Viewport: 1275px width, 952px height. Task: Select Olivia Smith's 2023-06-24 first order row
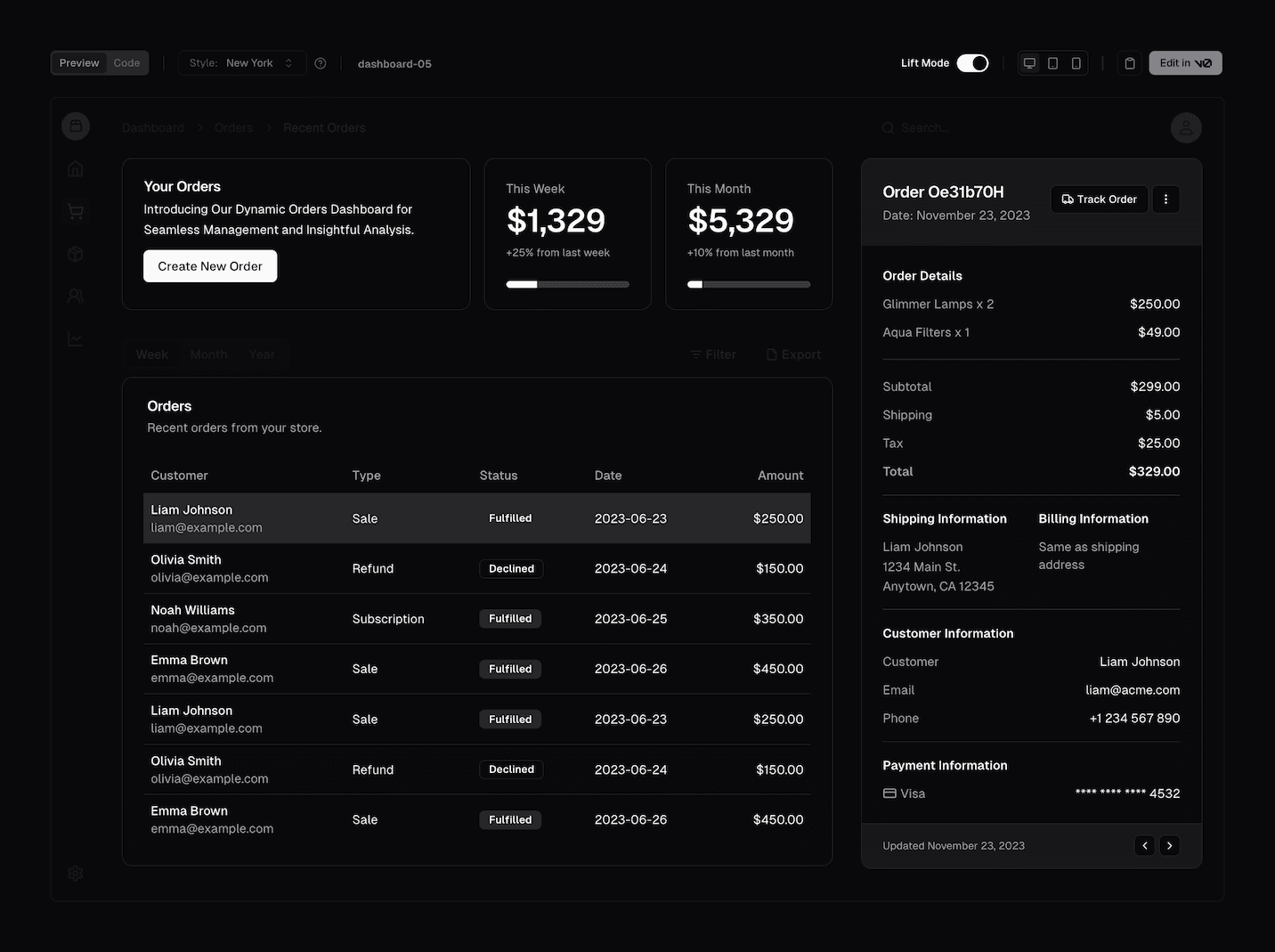coord(476,569)
